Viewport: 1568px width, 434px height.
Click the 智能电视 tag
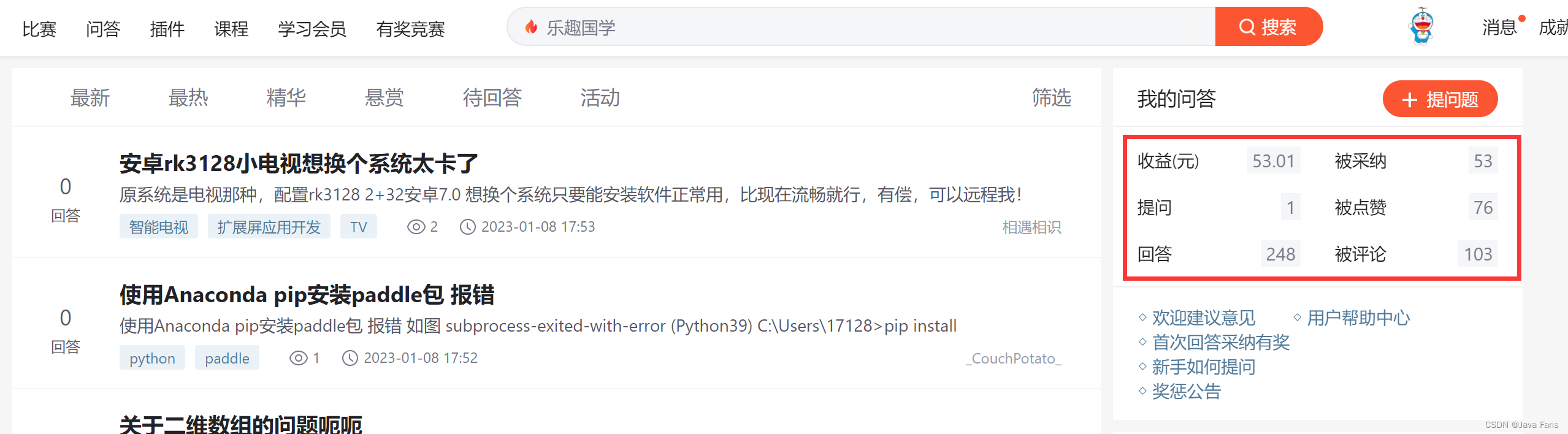159,227
